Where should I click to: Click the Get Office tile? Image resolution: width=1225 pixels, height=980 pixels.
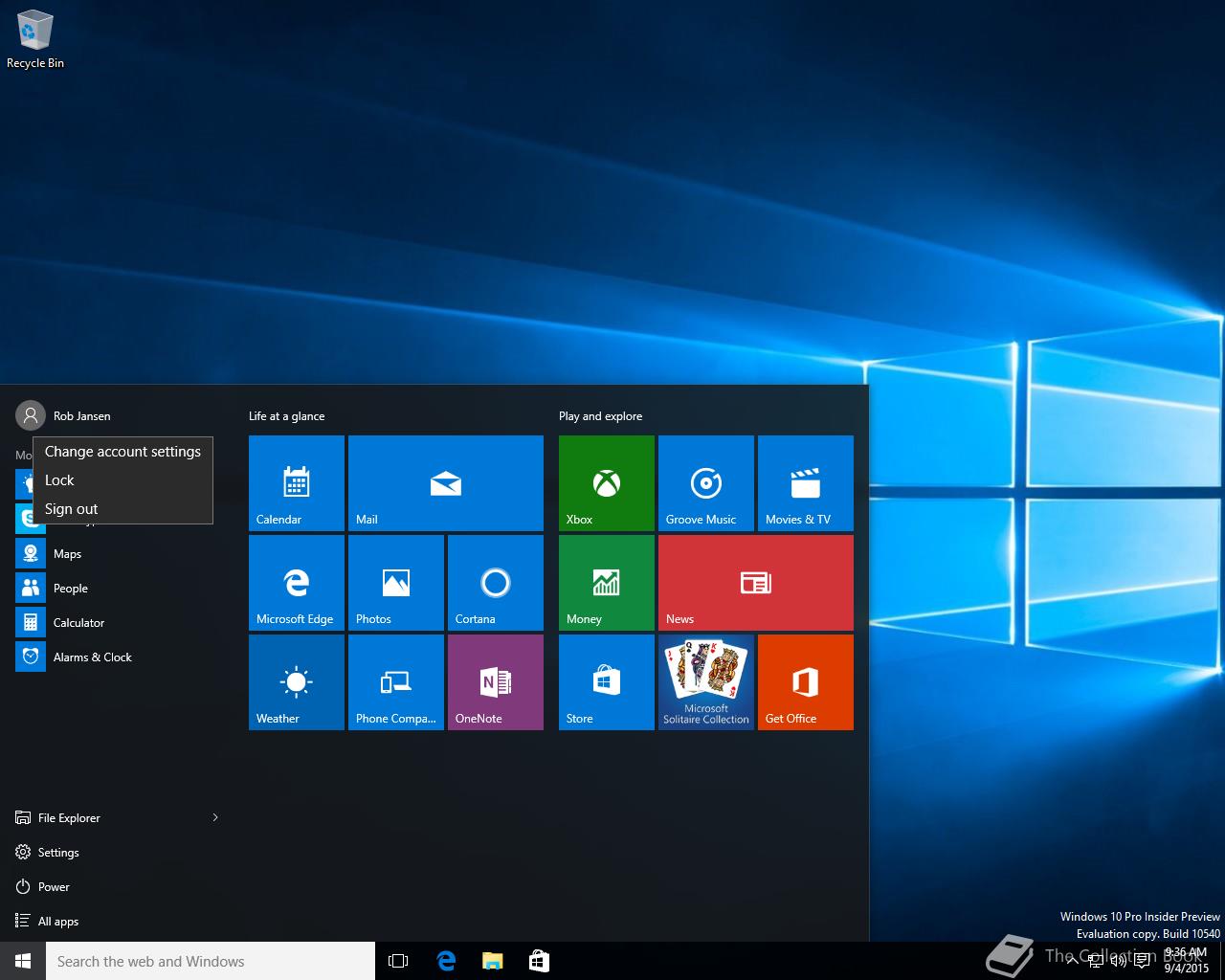[806, 682]
